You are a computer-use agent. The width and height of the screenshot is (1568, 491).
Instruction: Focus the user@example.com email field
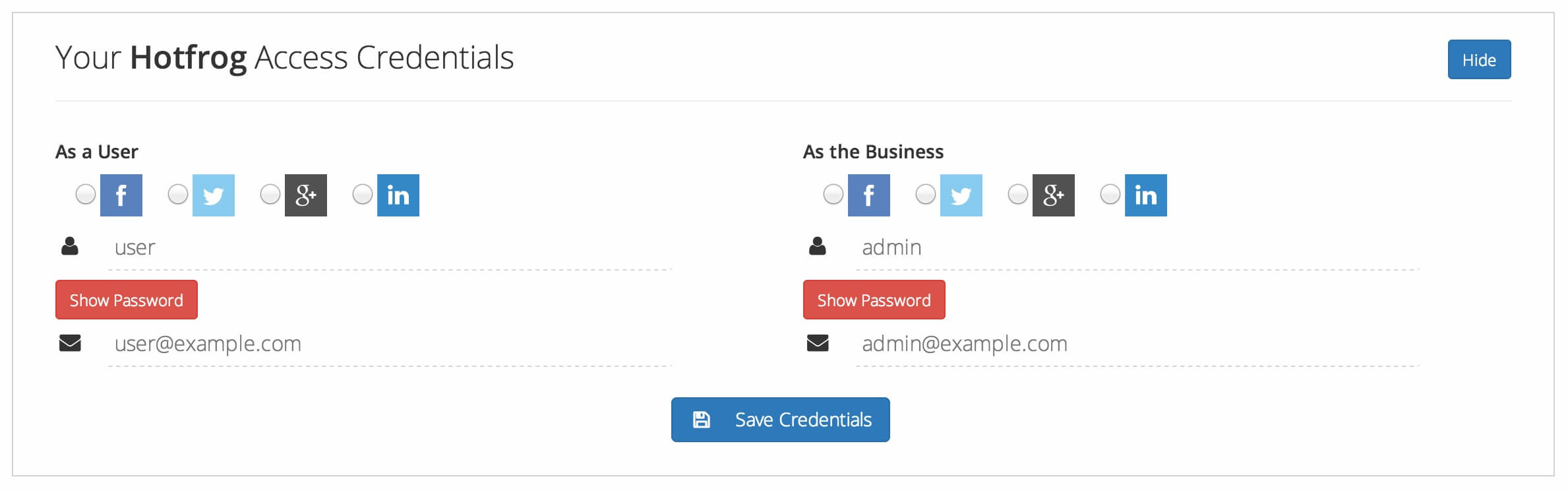point(390,344)
